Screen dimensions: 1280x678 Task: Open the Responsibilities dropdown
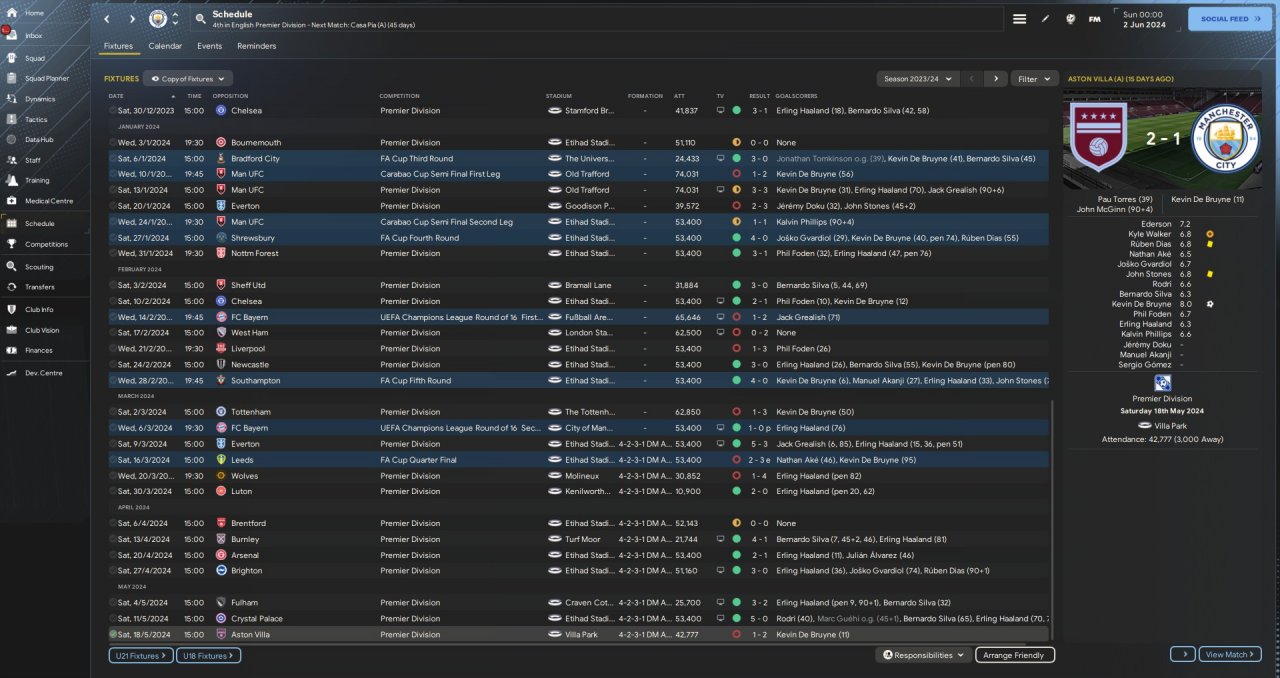[924, 655]
